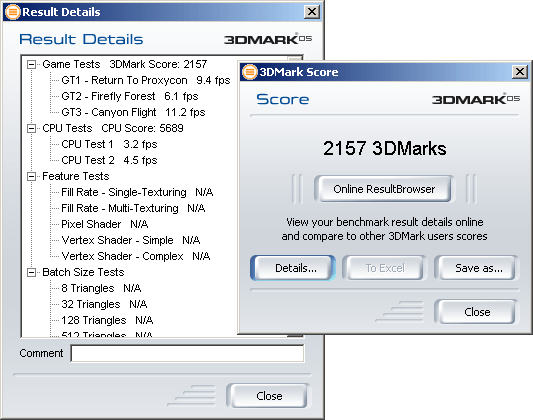This screenshot has height=420, width=533.
Task: Select GT1 - Return To Proxycon row
Action: tap(145, 81)
